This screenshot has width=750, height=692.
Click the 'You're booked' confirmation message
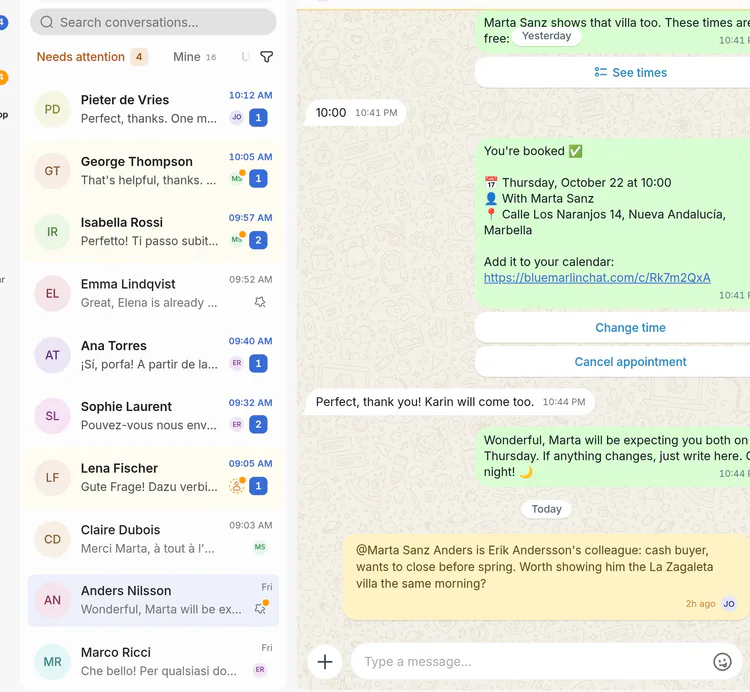(x=612, y=223)
